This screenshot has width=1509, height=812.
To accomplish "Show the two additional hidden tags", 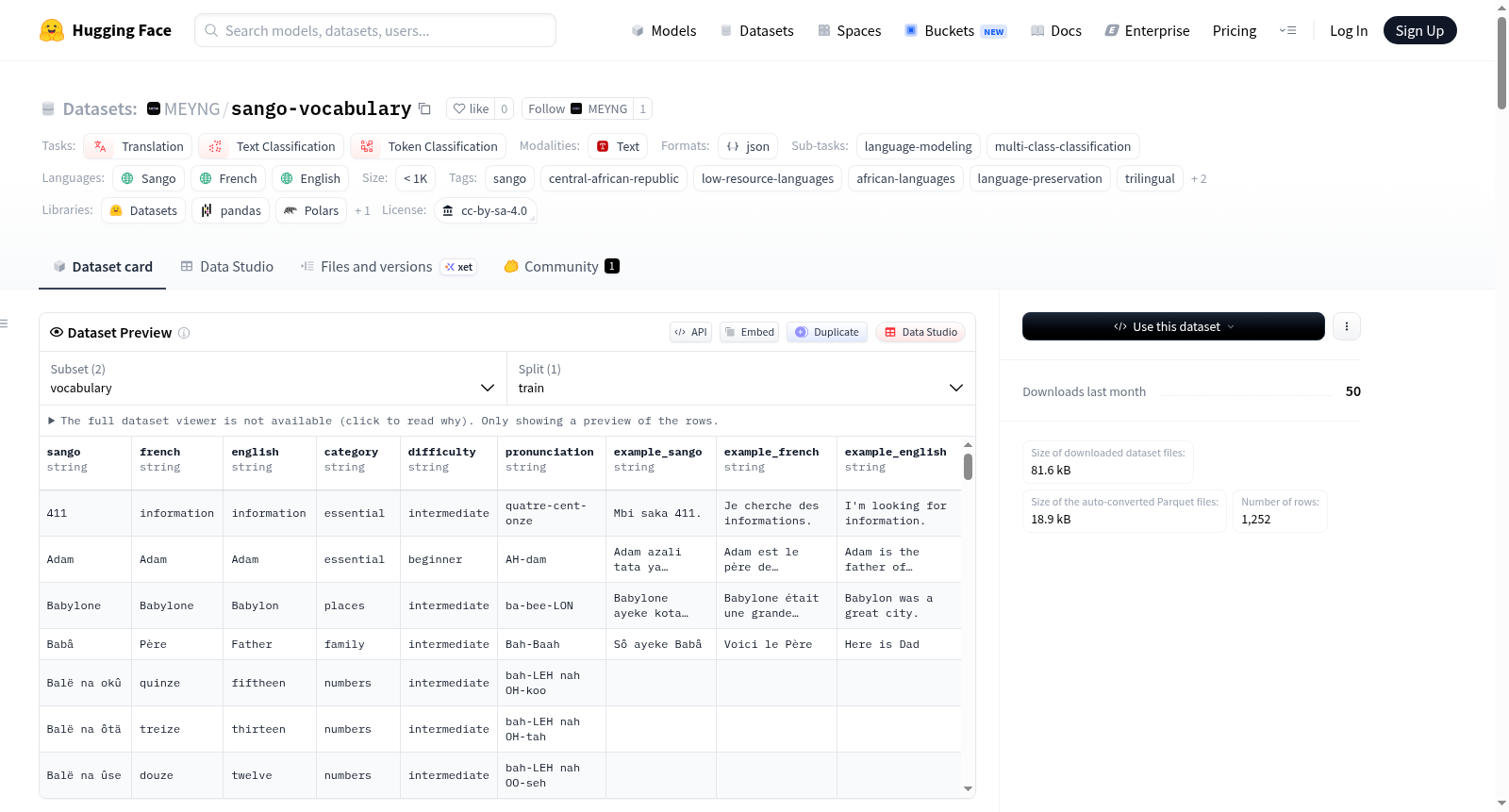I will coord(1199,178).
